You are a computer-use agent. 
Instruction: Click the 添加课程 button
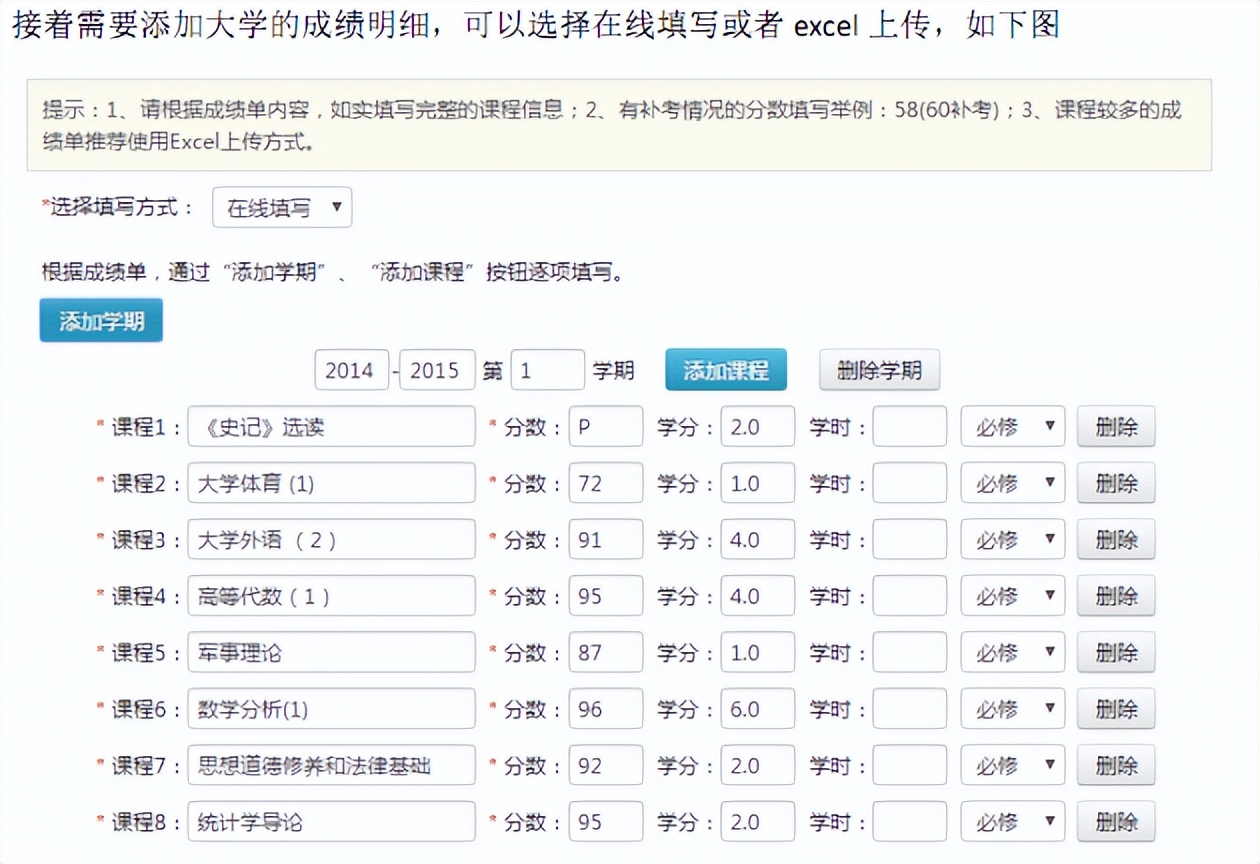[725, 369]
